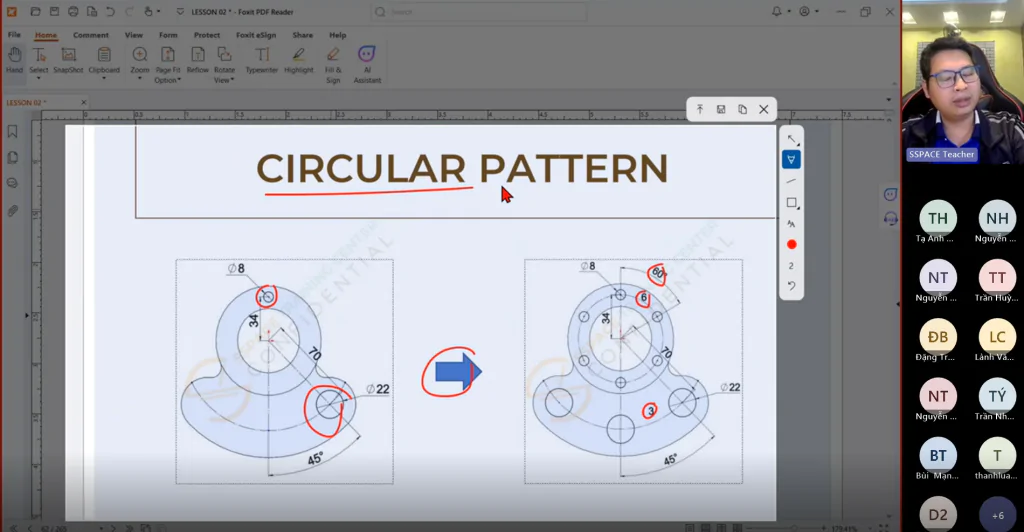1024x532 pixels.
Task: Pin the screenshot using pin-to-top icon
Action: pyautogui.click(x=699, y=109)
